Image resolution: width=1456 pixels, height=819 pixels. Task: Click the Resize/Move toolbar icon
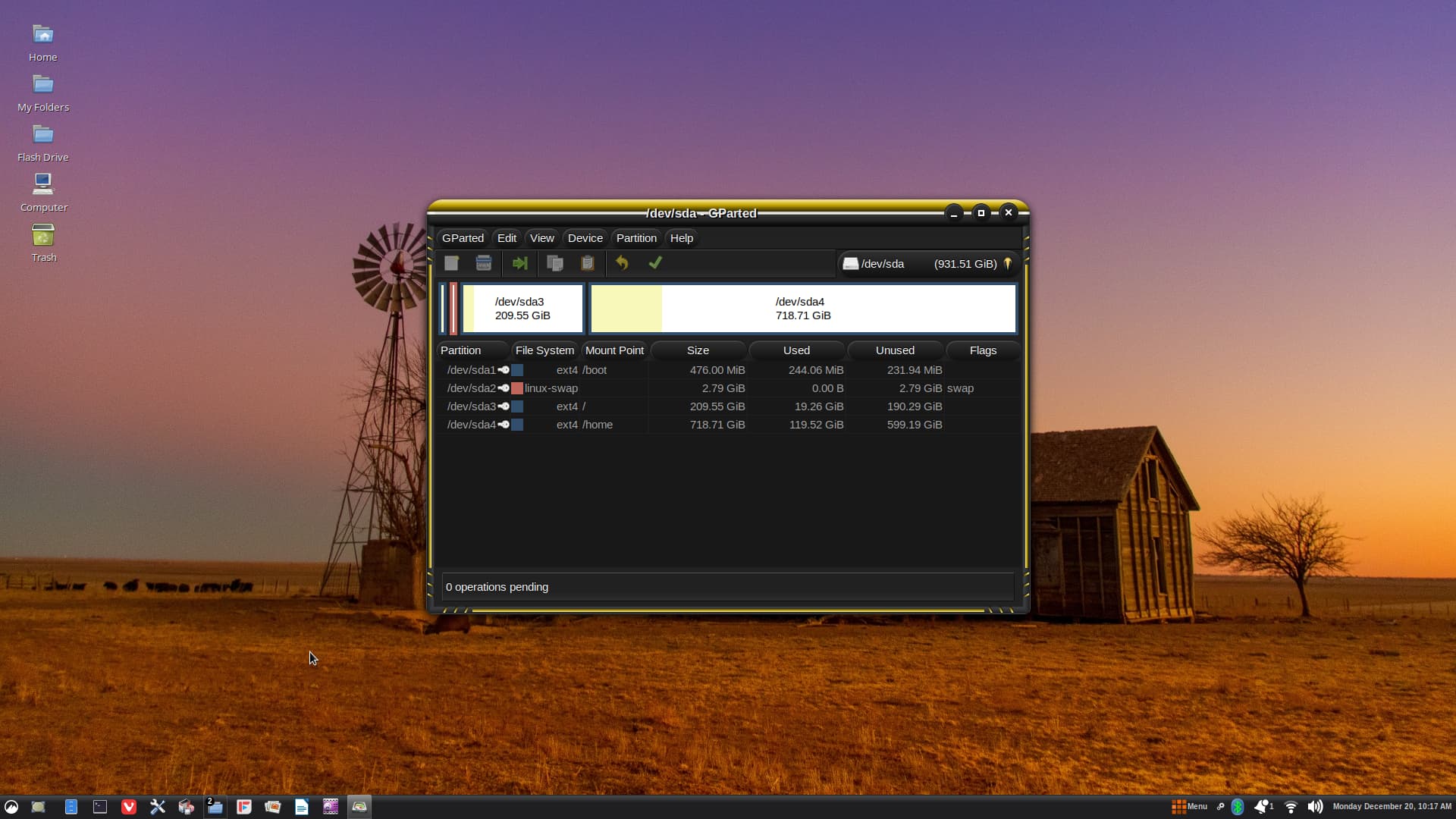519,263
